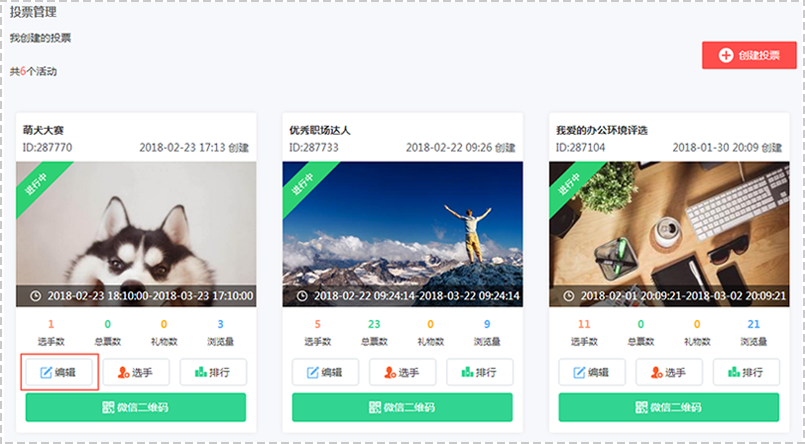This screenshot has height=444, width=805.
Task: Click the QR code icon under 萌犬大赛
Action: pos(108,408)
